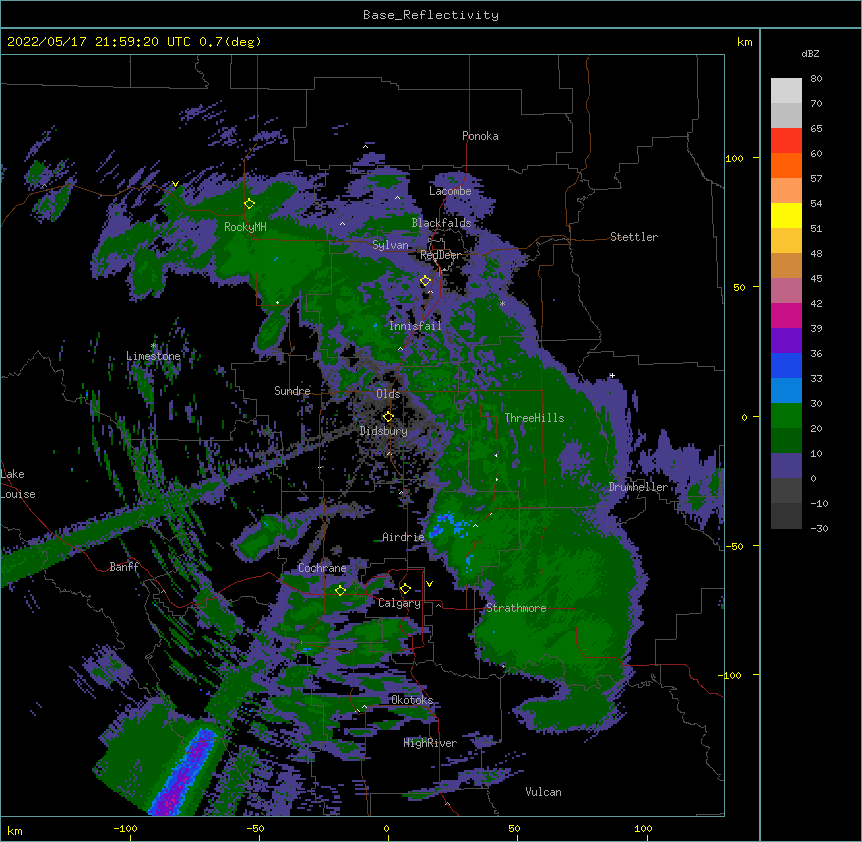Select the yellow diamond marker between Olds and Didsbury
The width and height of the screenshot is (862, 842).
388,417
